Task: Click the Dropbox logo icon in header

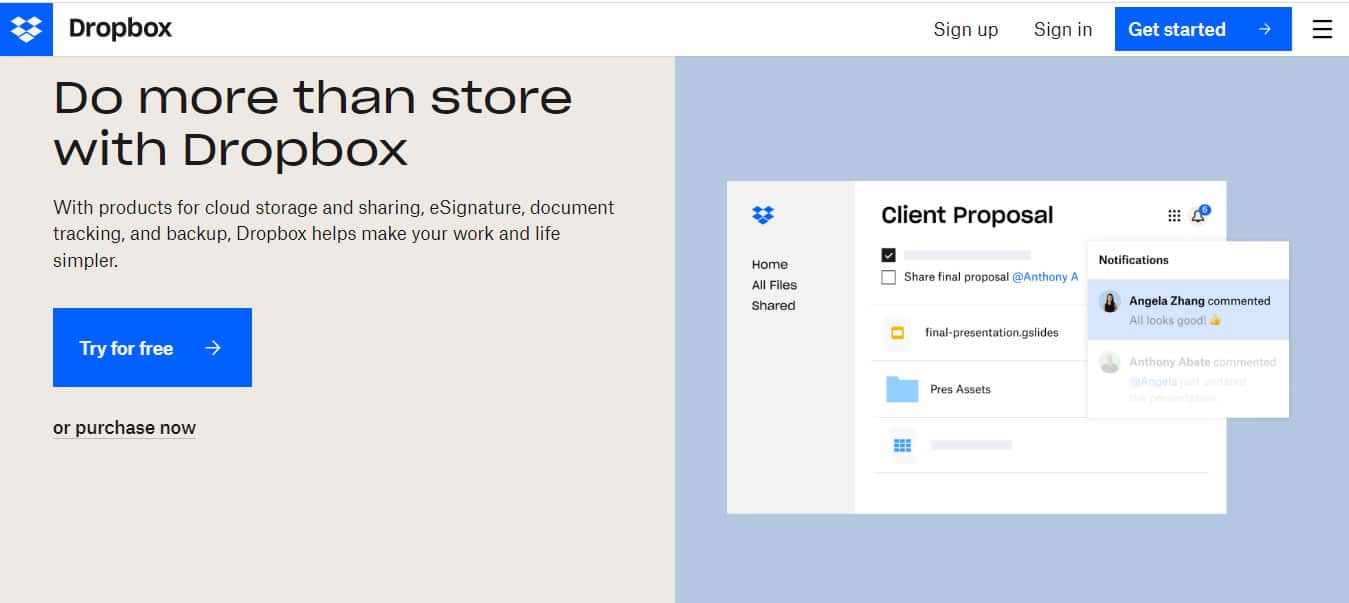Action: (27, 29)
